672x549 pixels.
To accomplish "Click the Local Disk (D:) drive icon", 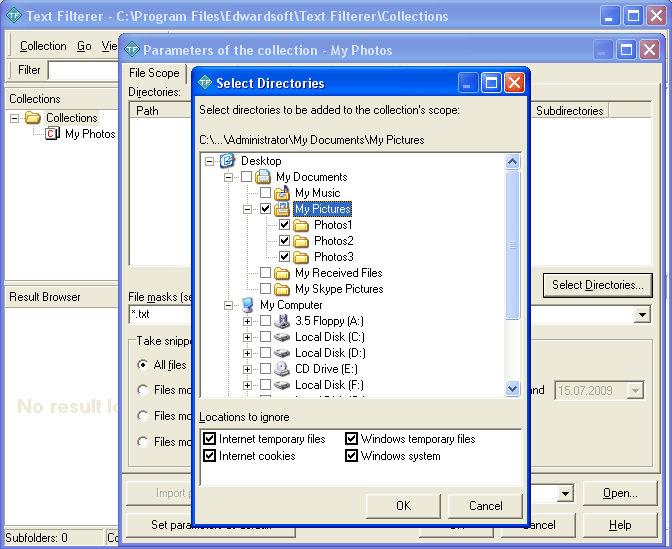I will [282, 353].
